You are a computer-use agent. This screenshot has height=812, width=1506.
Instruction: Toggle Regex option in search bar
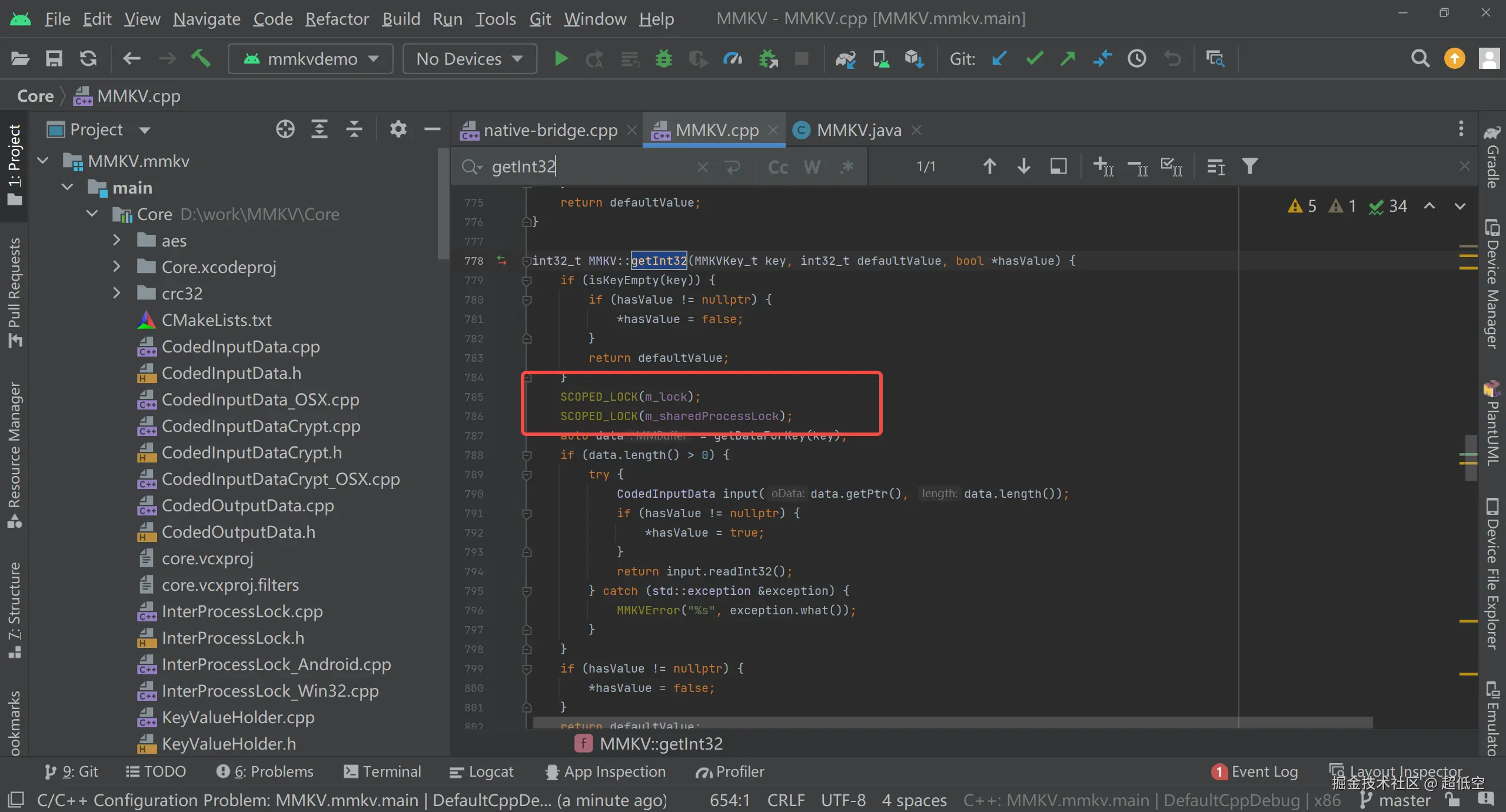click(x=847, y=167)
